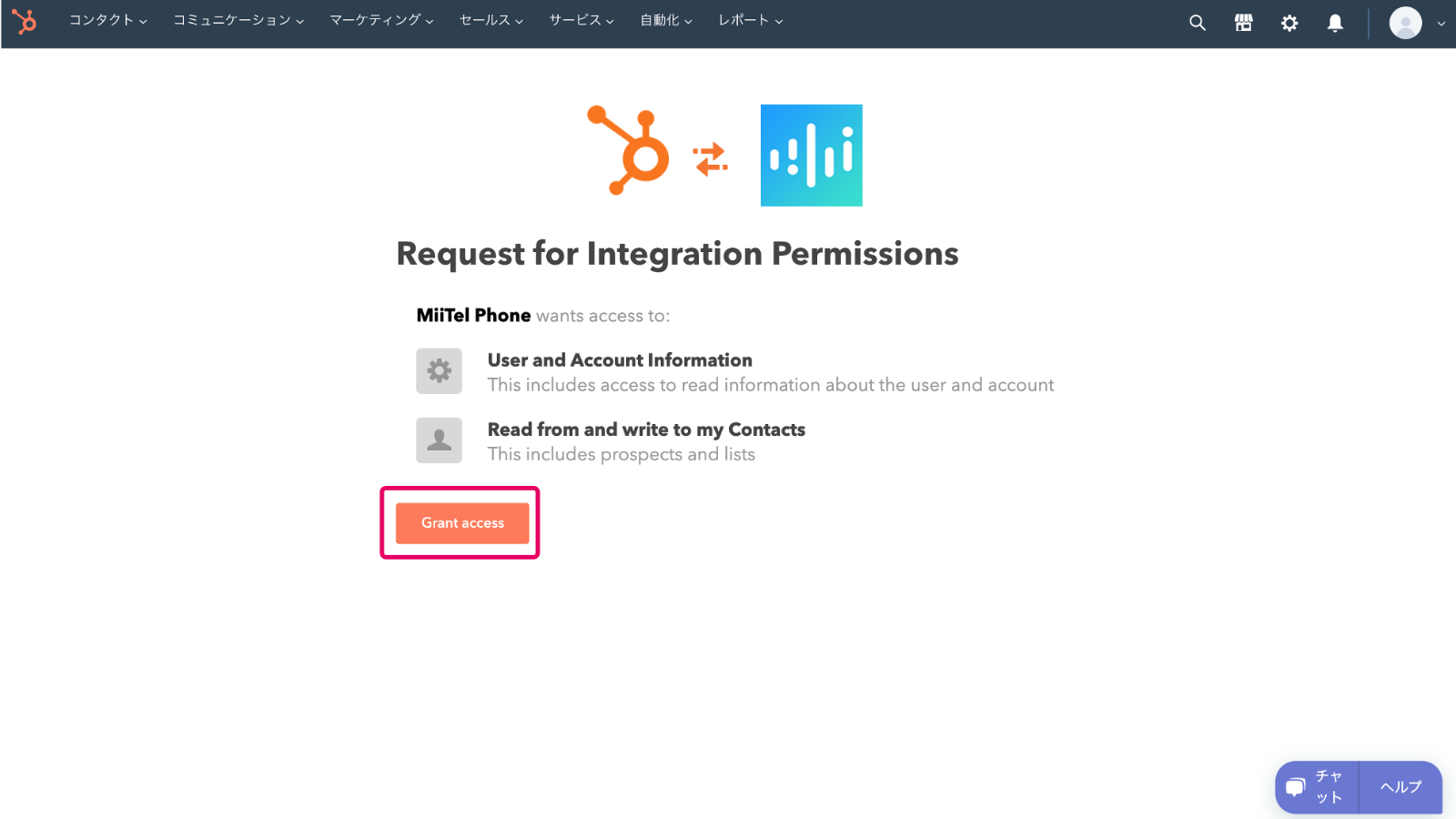Screen dimensions: 1456x819
Task: Open the レポート menu
Action: (x=751, y=20)
